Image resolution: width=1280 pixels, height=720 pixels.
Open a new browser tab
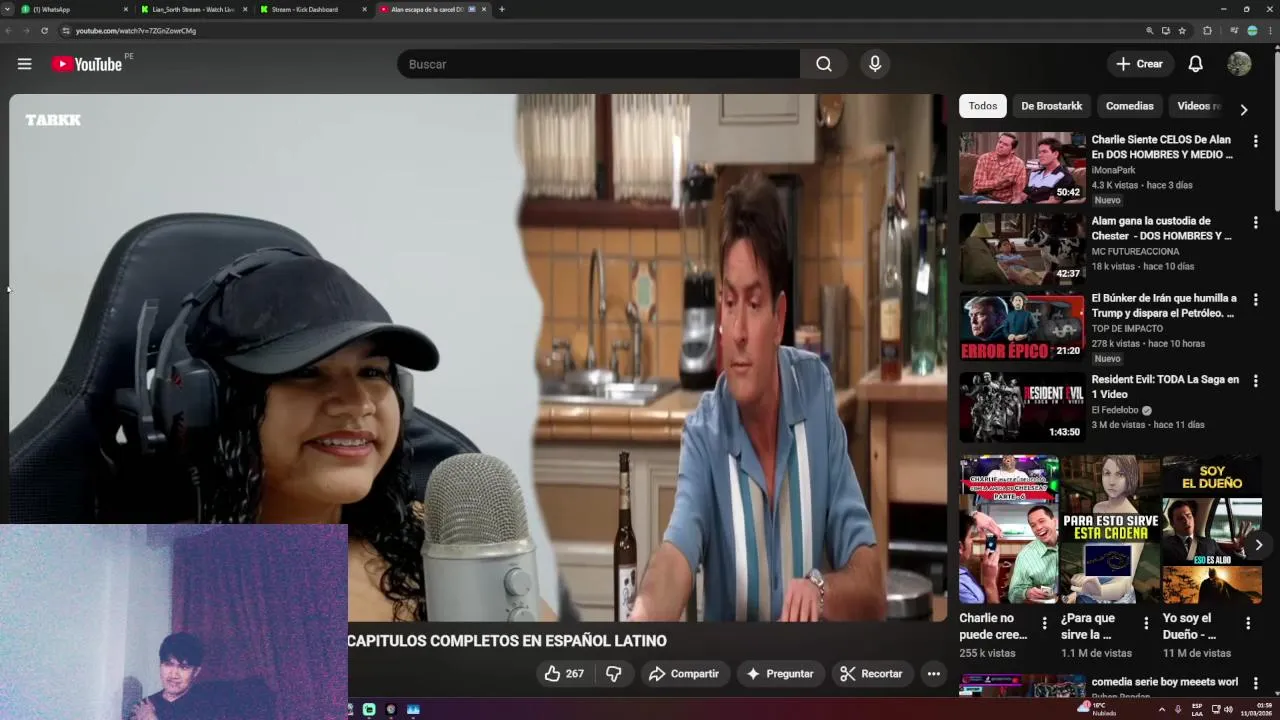(x=502, y=9)
